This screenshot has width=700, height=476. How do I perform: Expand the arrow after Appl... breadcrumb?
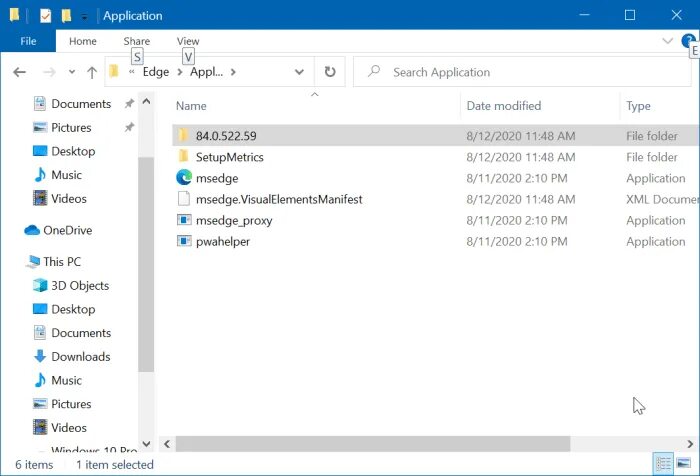coord(233,72)
